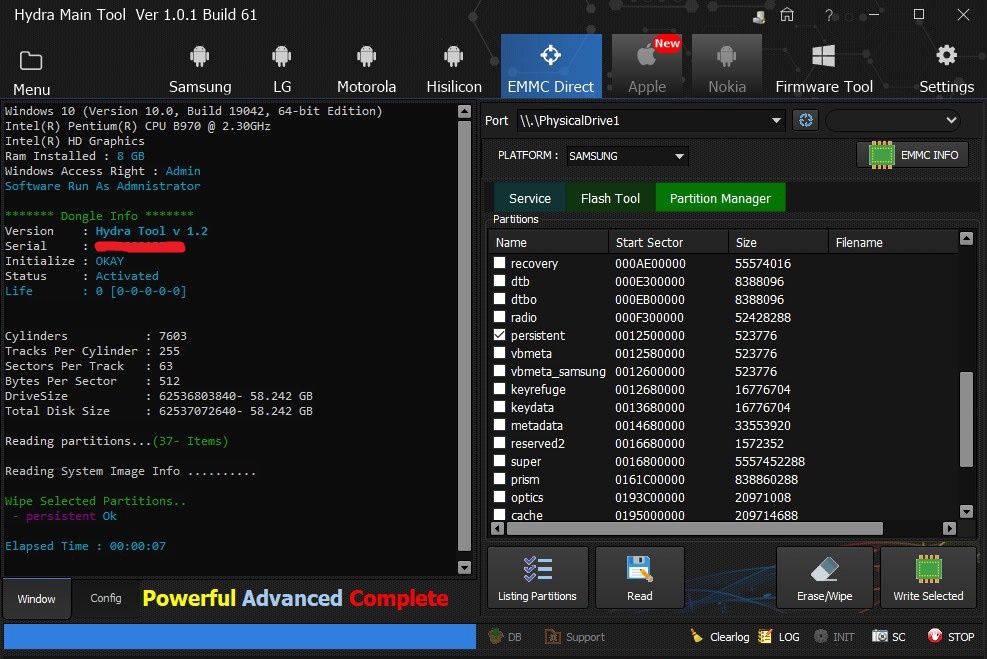Switch to the Flash Tool tab
The image size is (987, 659).
point(610,198)
